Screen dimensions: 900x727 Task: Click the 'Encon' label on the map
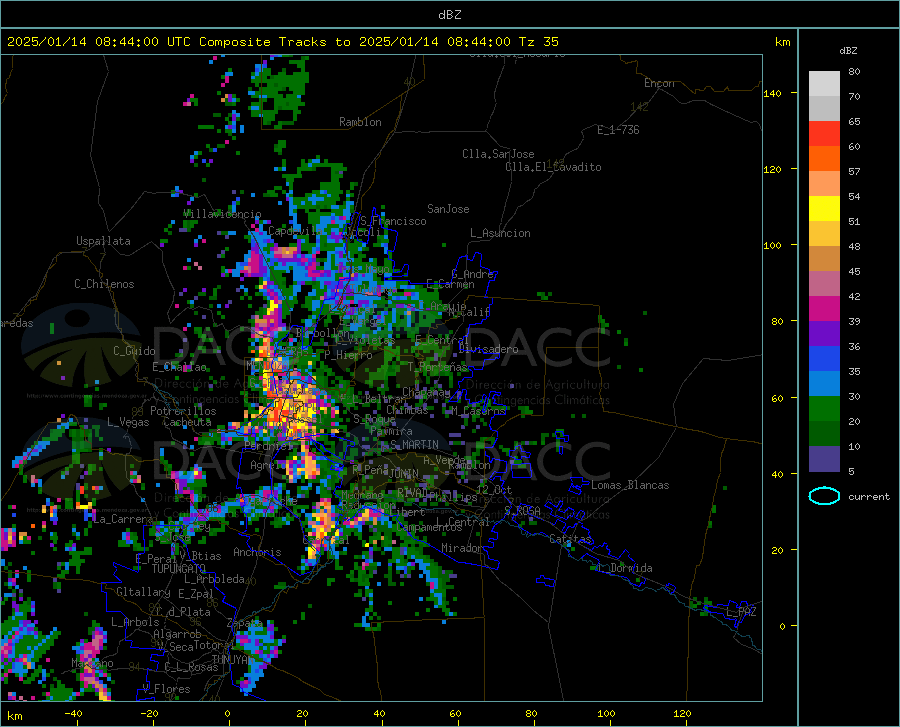tap(659, 83)
